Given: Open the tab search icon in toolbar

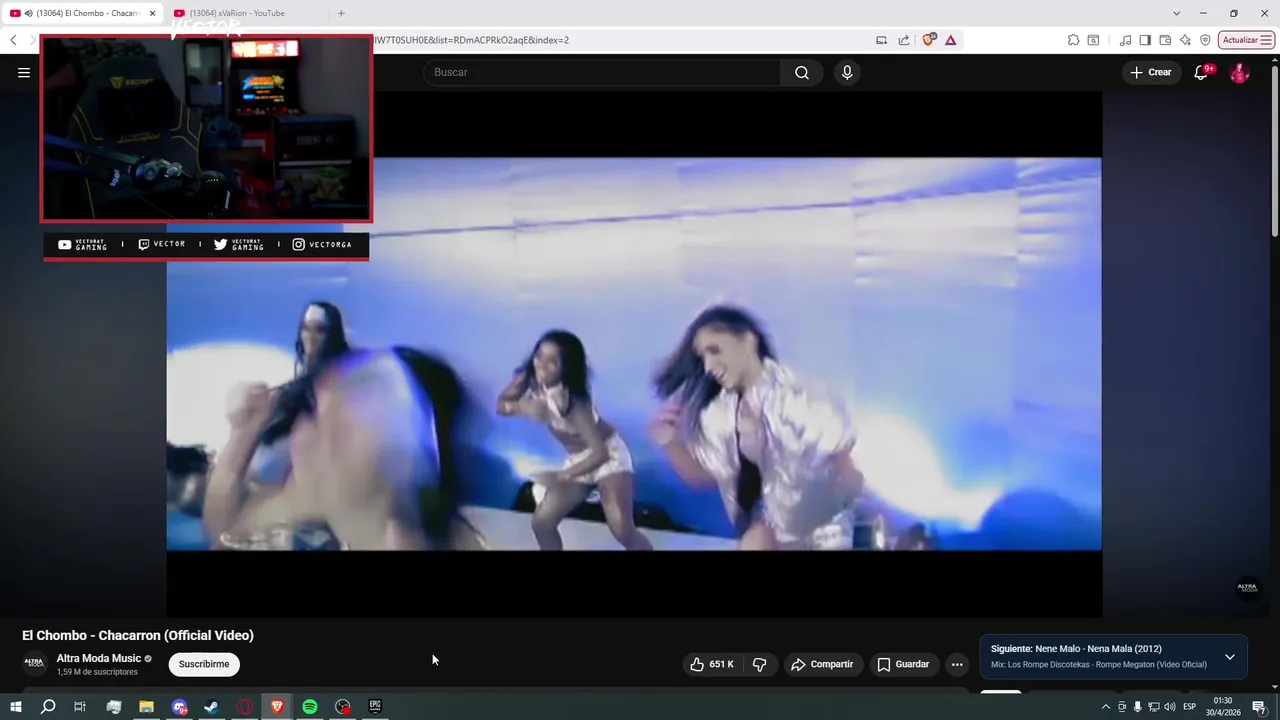Looking at the screenshot, I should point(1093,40).
